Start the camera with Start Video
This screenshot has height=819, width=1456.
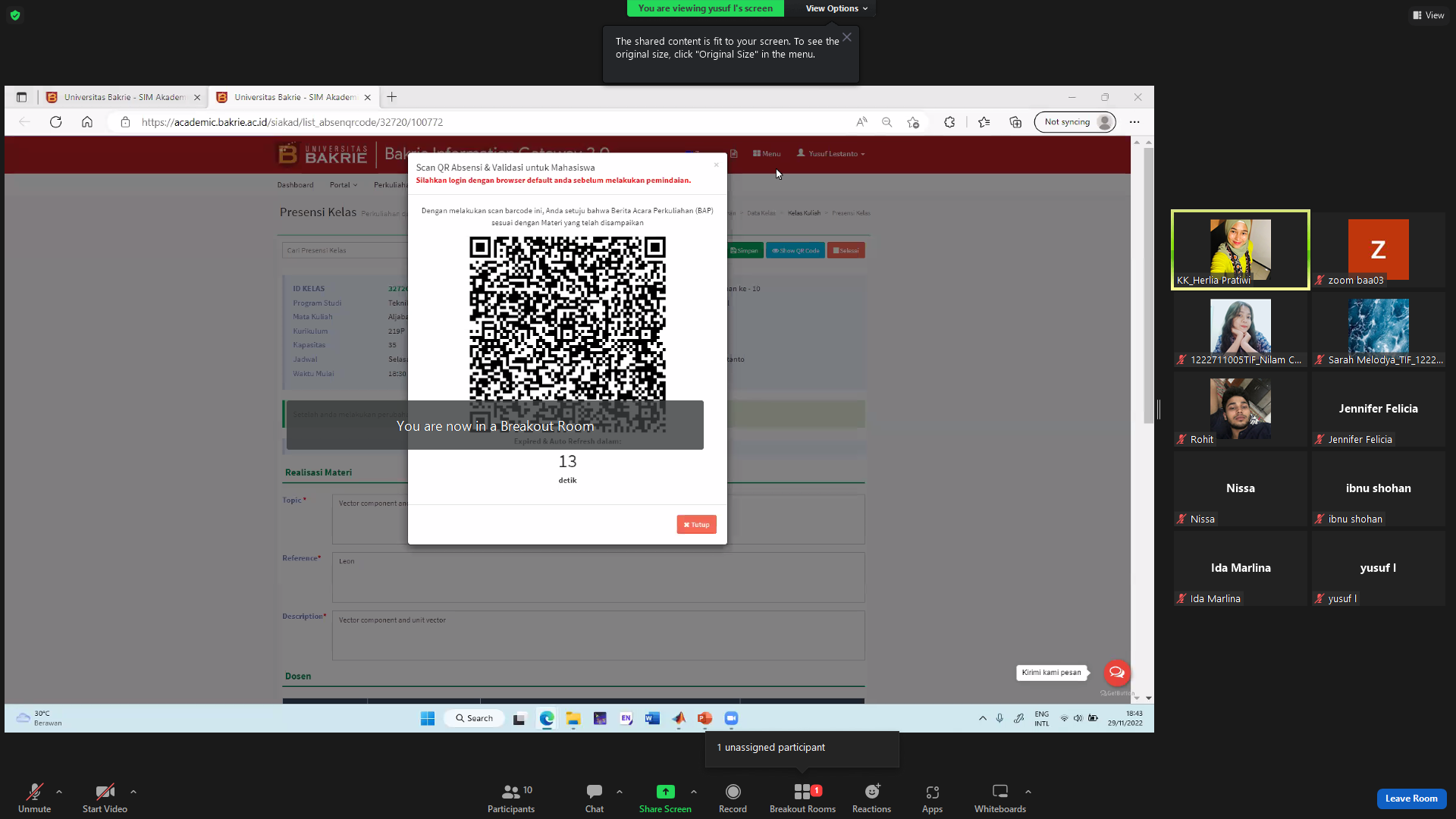click(105, 798)
